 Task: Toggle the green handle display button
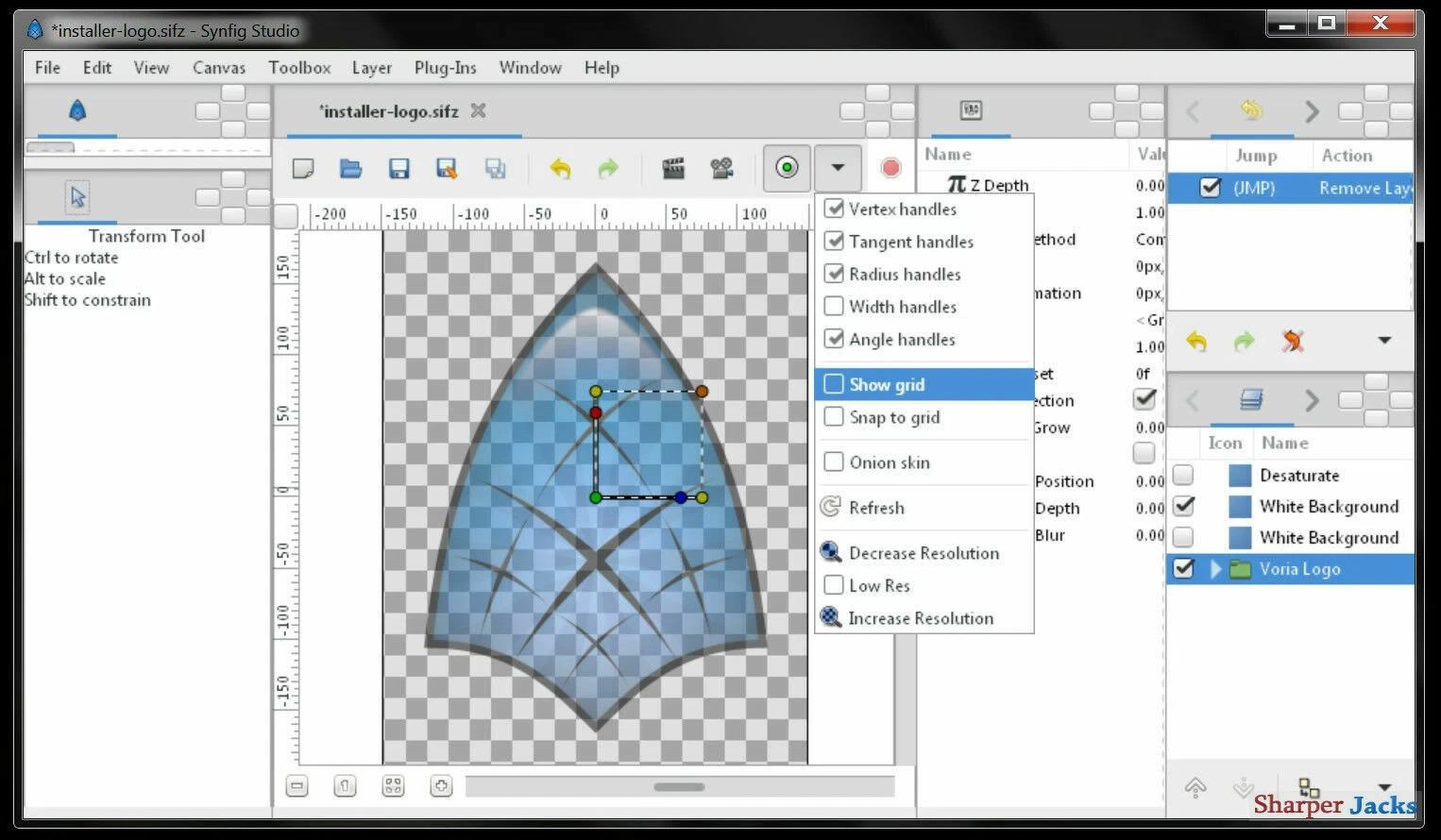(x=787, y=168)
